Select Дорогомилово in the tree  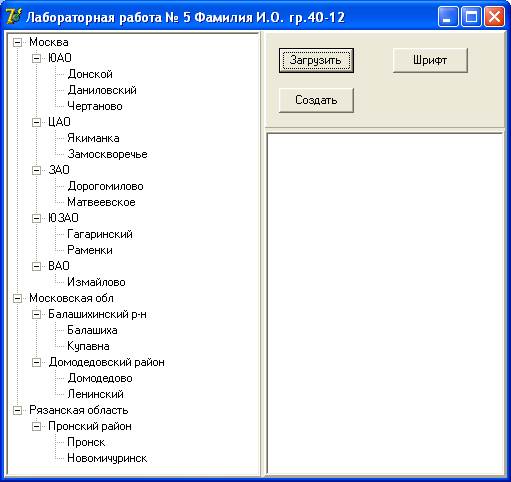pyautogui.click(x=105, y=186)
